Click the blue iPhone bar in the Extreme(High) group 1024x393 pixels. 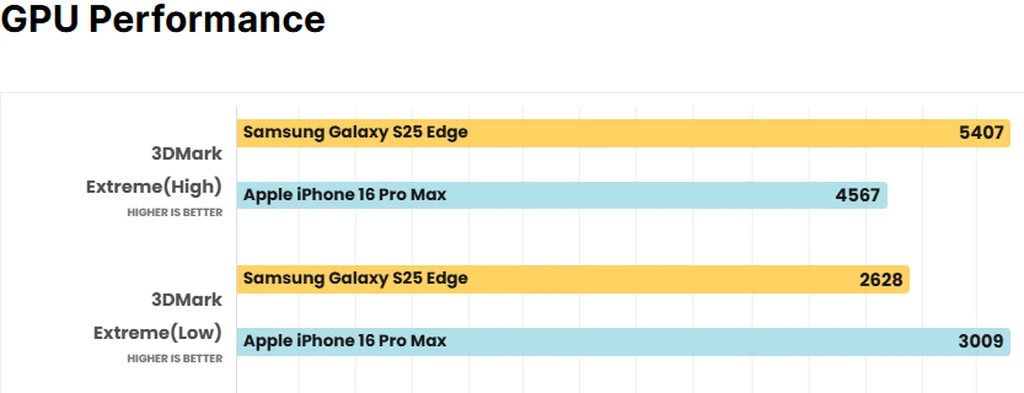[x=562, y=195]
